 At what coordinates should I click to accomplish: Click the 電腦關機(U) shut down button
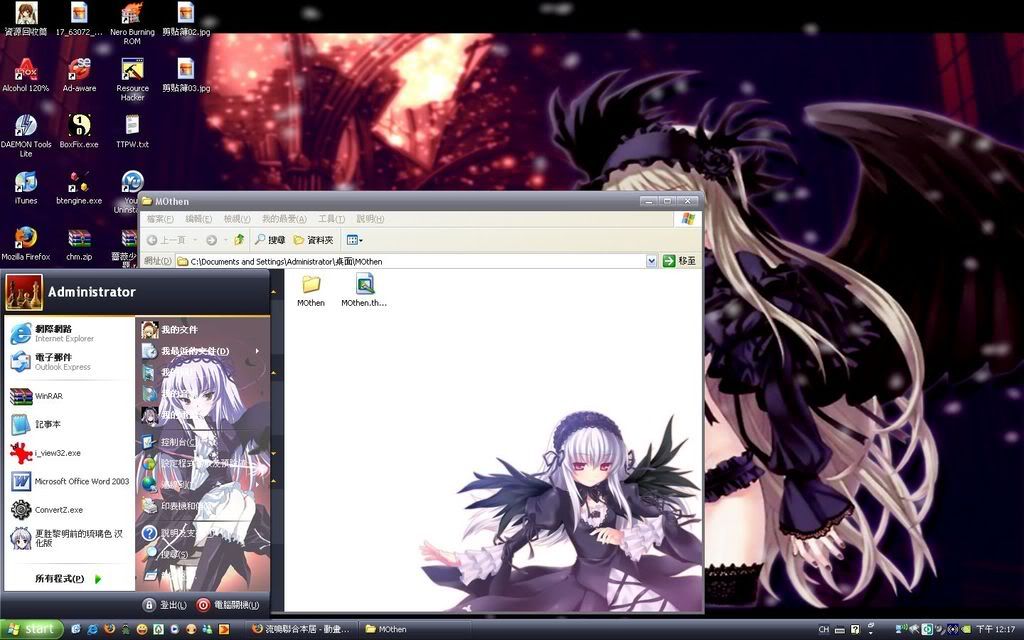(228, 605)
